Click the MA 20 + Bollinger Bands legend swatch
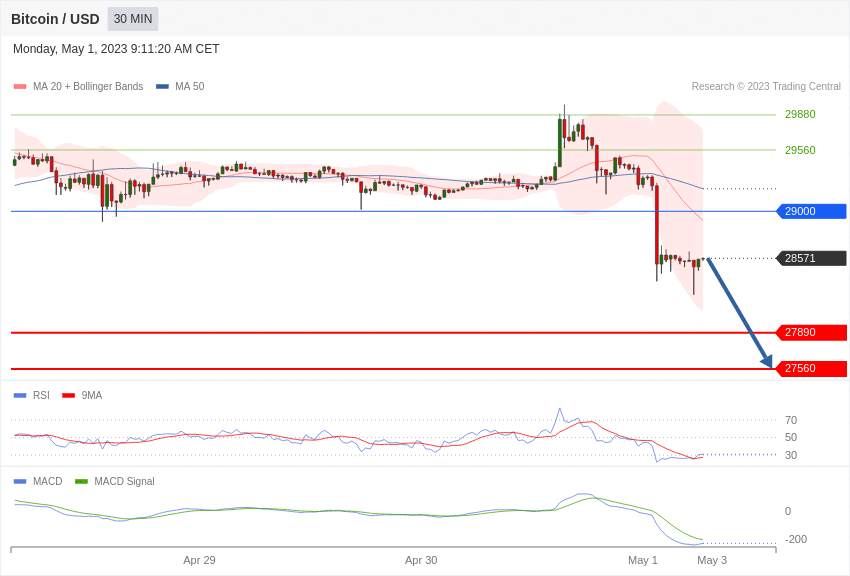The image size is (850, 576). [x=20, y=86]
